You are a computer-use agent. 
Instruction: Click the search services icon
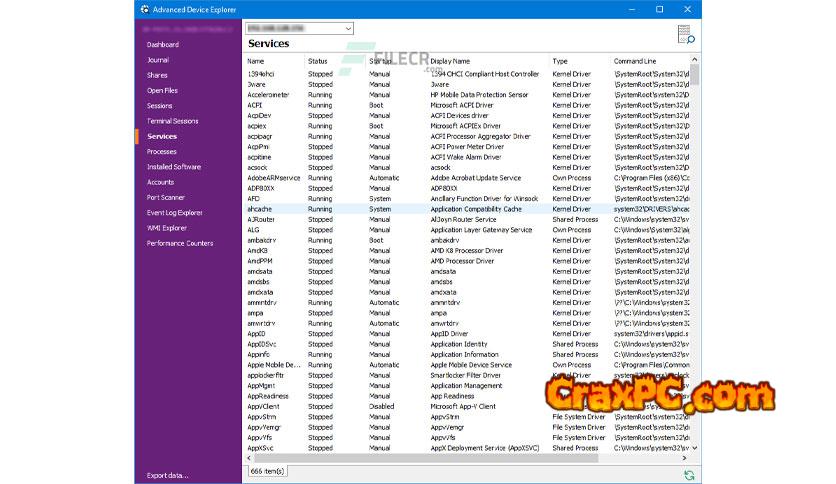tap(685, 35)
